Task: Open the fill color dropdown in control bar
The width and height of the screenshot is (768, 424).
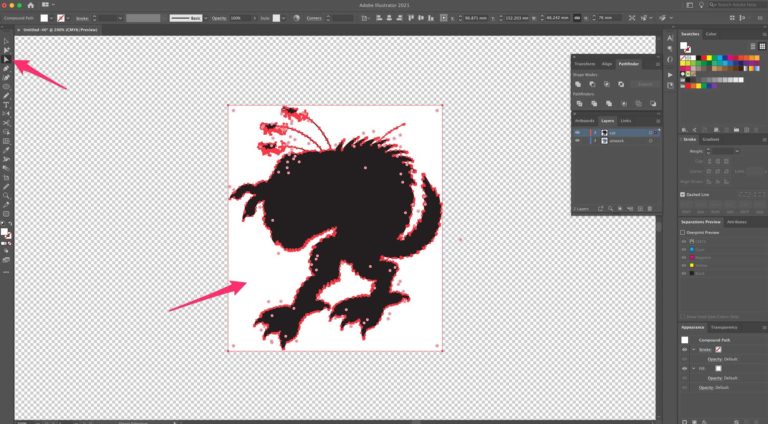Action: pyautogui.click(x=51, y=18)
